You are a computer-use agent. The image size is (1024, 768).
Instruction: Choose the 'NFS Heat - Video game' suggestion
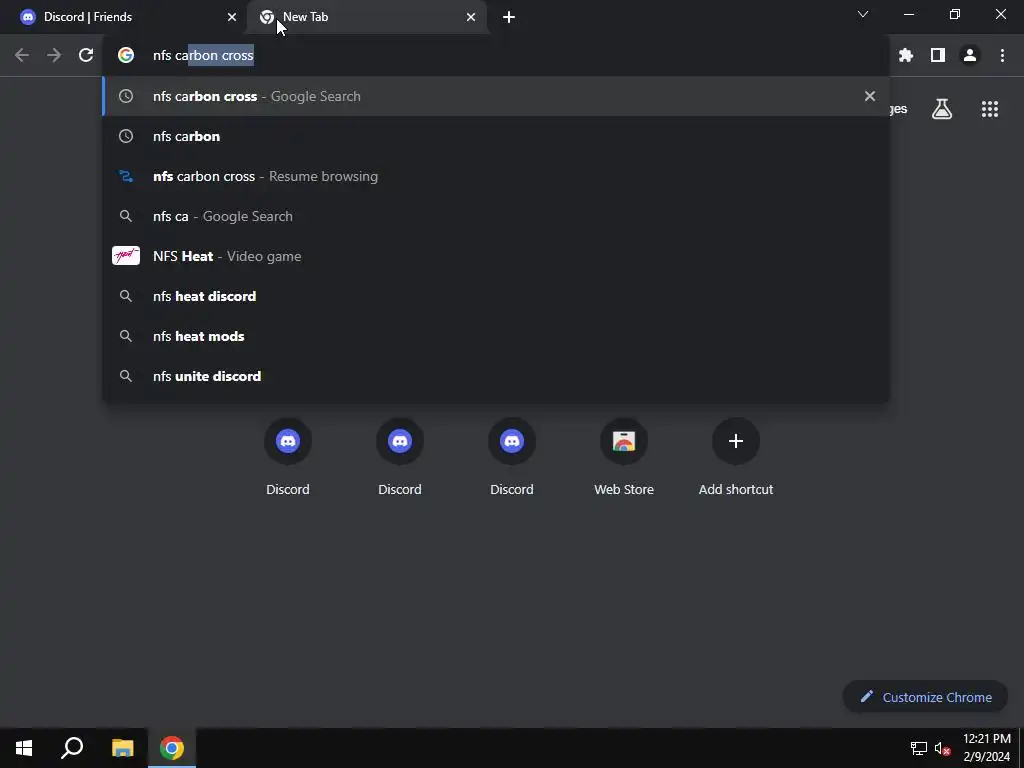[x=496, y=256]
